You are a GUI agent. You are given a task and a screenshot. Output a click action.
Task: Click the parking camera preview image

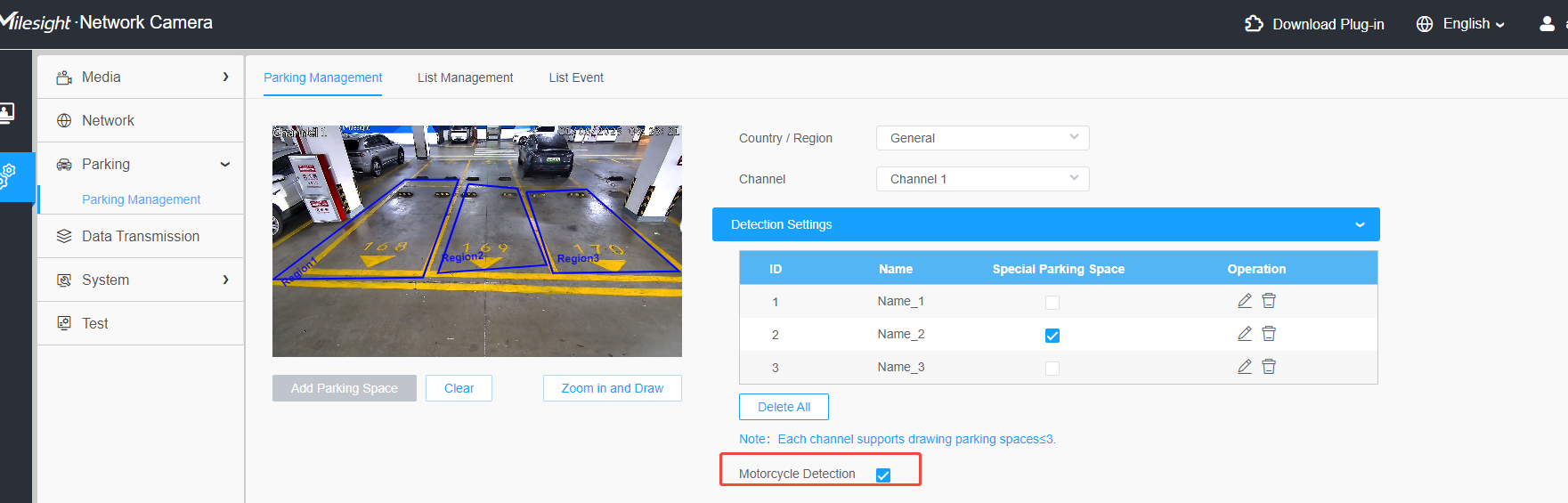[x=477, y=241]
